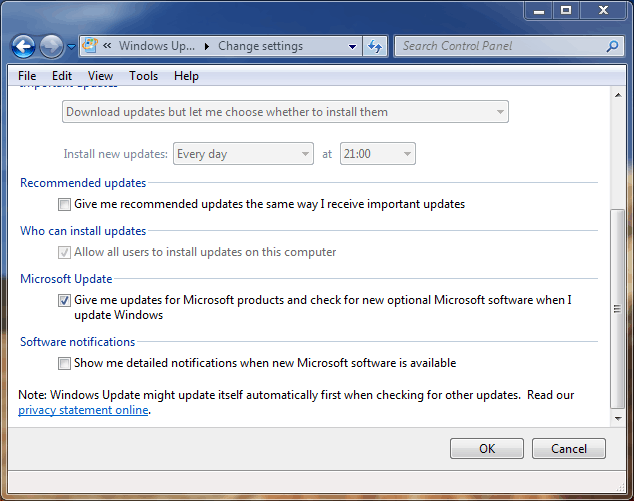This screenshot has height=501, width=634.
Task: Open the address bar history dropdown
Action: [353, 47]
